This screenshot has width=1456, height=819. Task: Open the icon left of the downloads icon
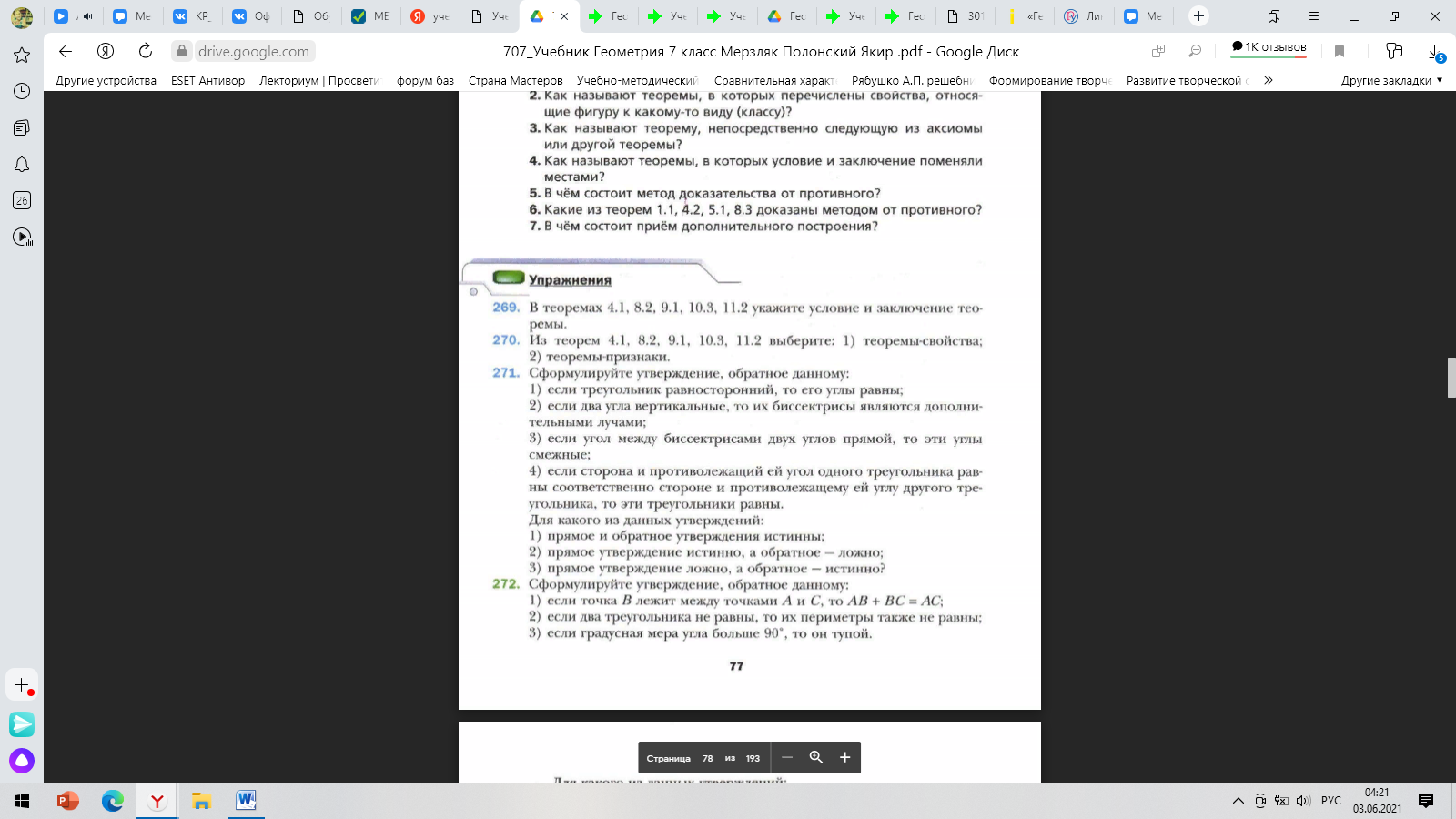1394,51
